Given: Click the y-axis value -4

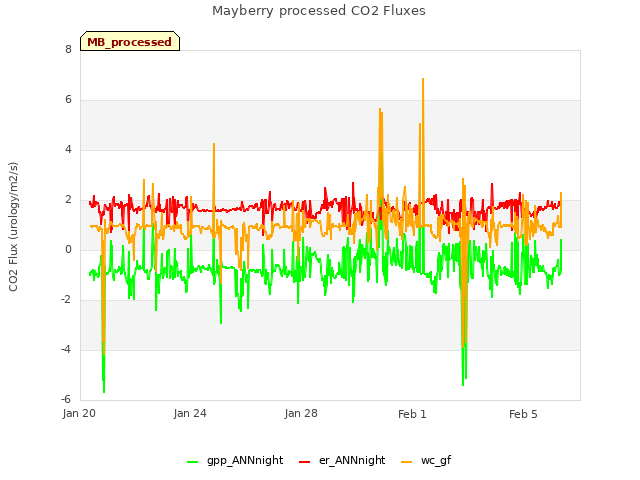Looking at the screenshot, I should 66,349.
